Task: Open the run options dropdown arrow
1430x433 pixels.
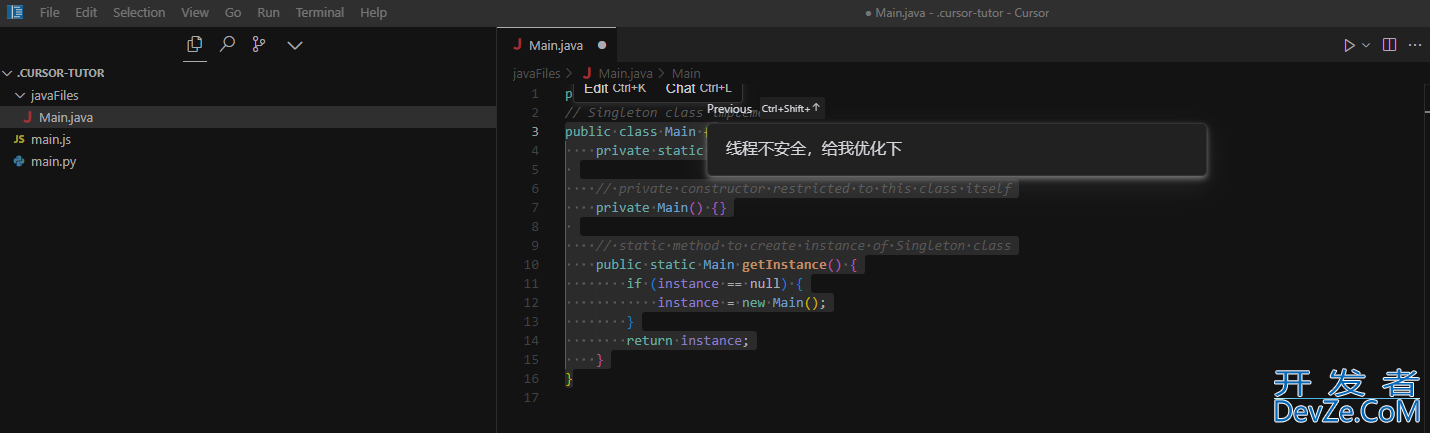Action: (x=1366, y=45)
